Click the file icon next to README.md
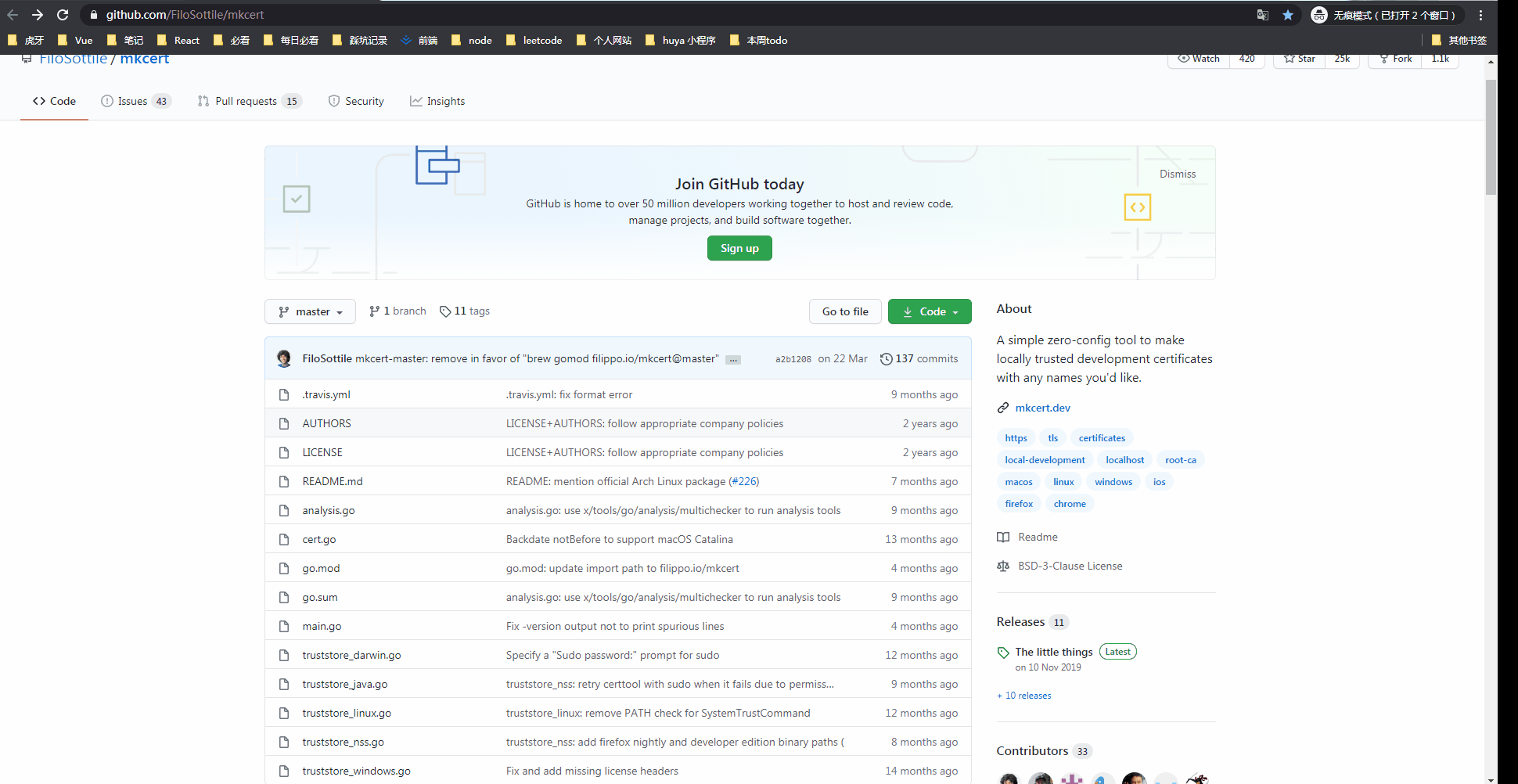 (284, 480)
